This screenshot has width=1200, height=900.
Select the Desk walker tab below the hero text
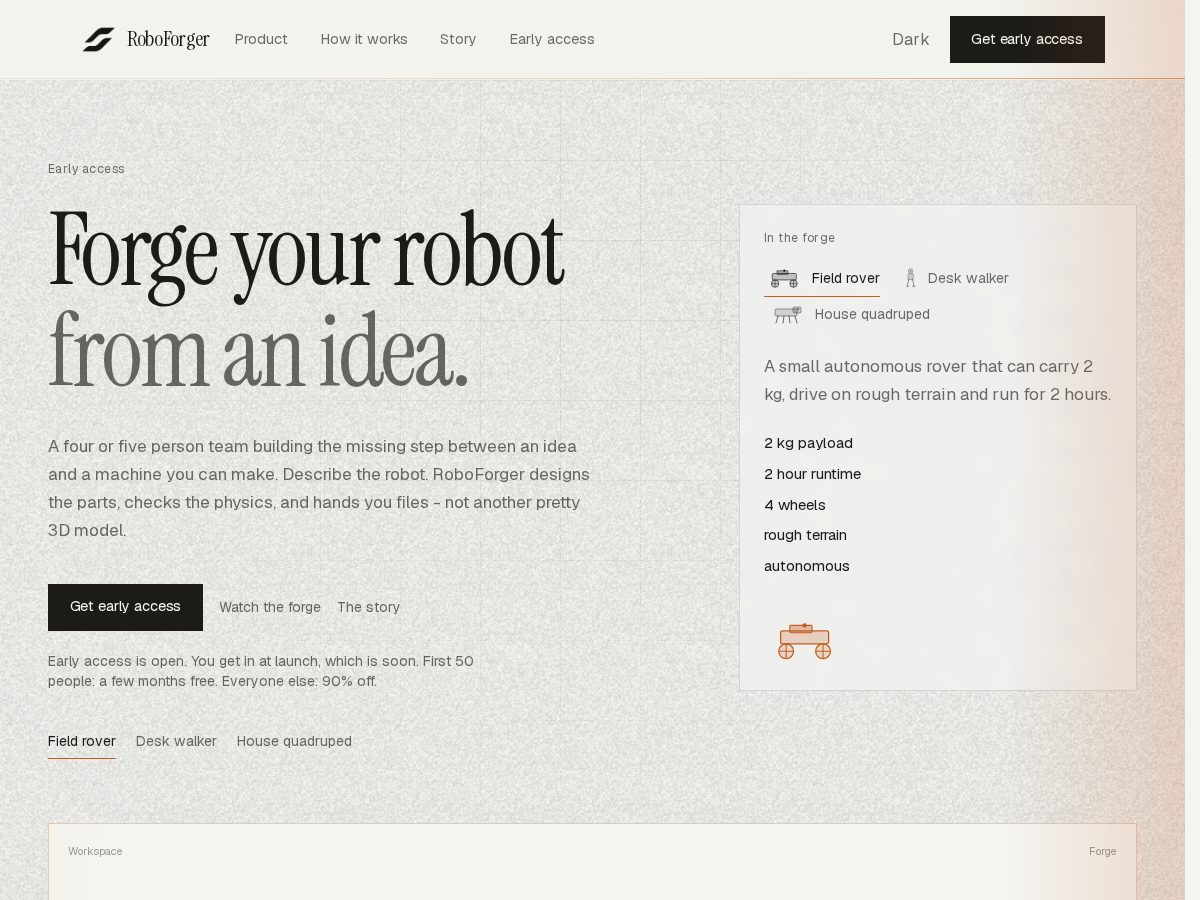point(176,742)
